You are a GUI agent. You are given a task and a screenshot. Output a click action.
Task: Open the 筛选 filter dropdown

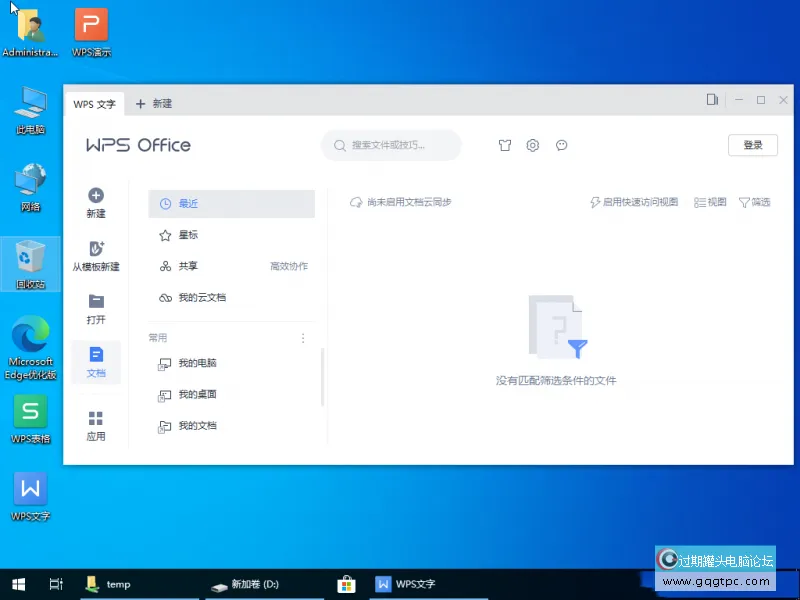754,202
